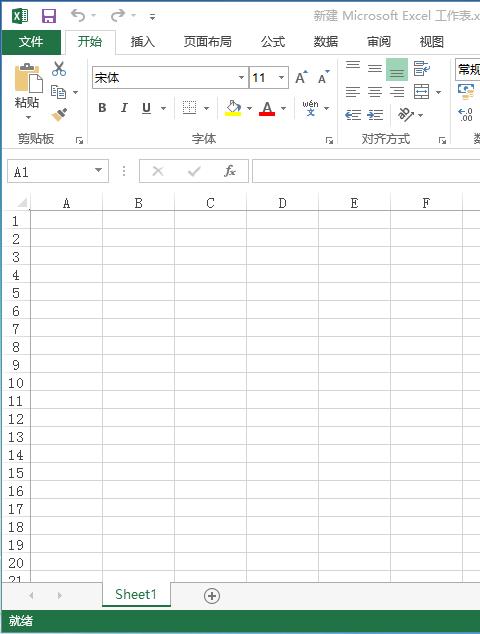This screenshot has height=634, width=480.
Task: Click the Insert Function fx icon
Action: click(x=230, y=171)
